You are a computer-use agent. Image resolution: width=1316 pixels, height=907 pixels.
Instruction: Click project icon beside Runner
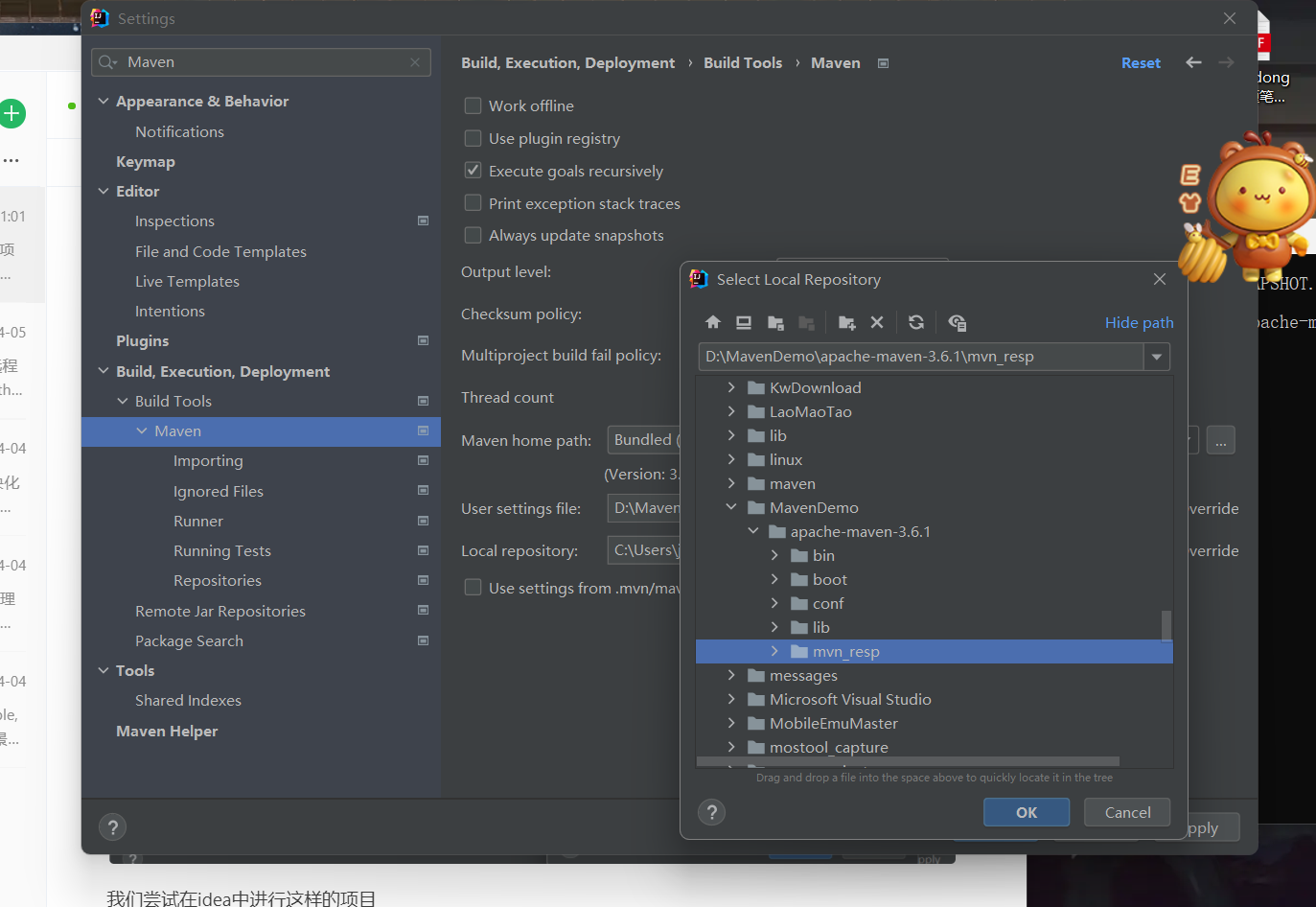coord(423,521)
